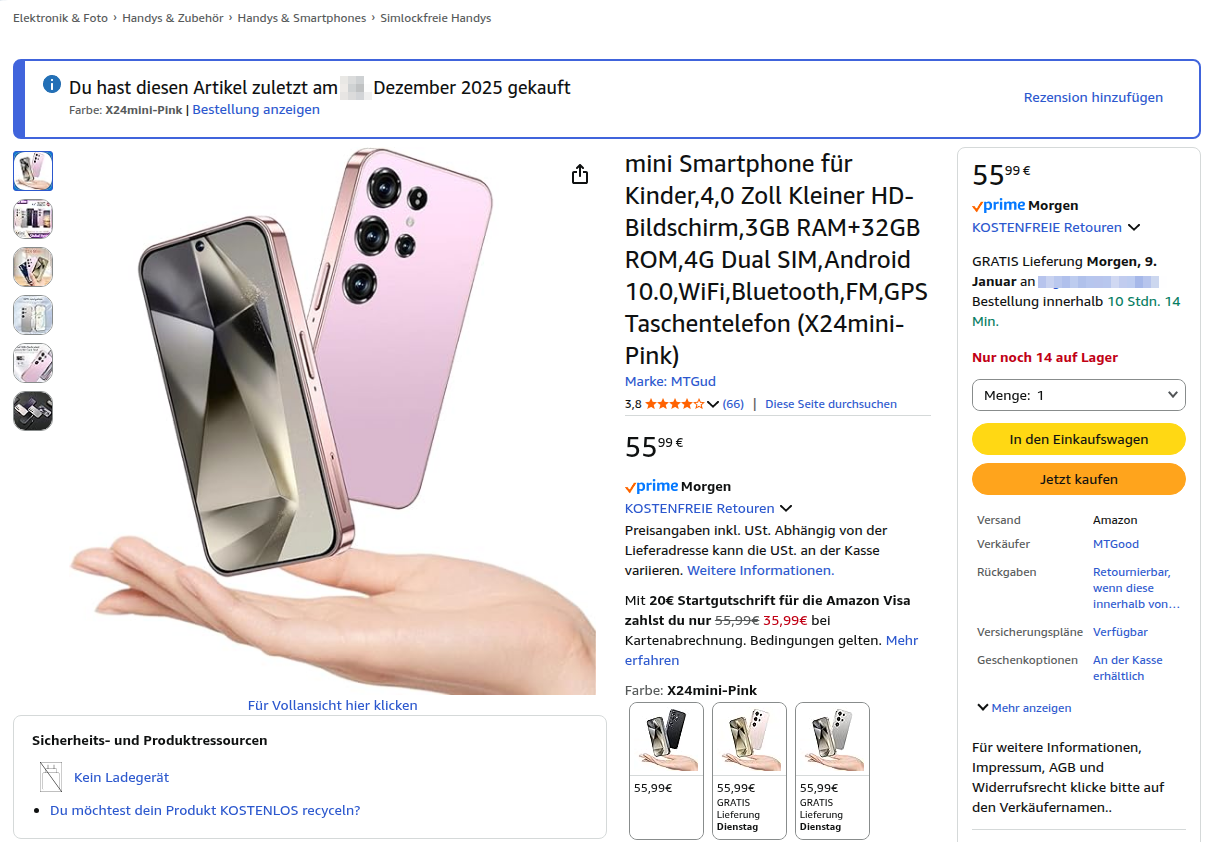Image resolution: width=1217 pixels, height=842 pixels.
Task: Click the share icon above product image
Action: tap(580, 175)
